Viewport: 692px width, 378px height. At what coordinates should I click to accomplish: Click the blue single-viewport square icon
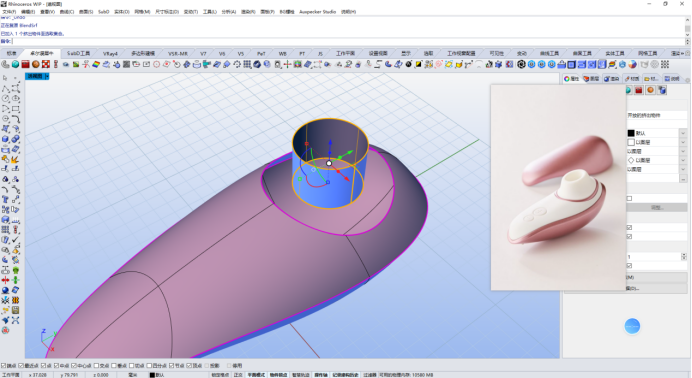(x=572, y=64)
